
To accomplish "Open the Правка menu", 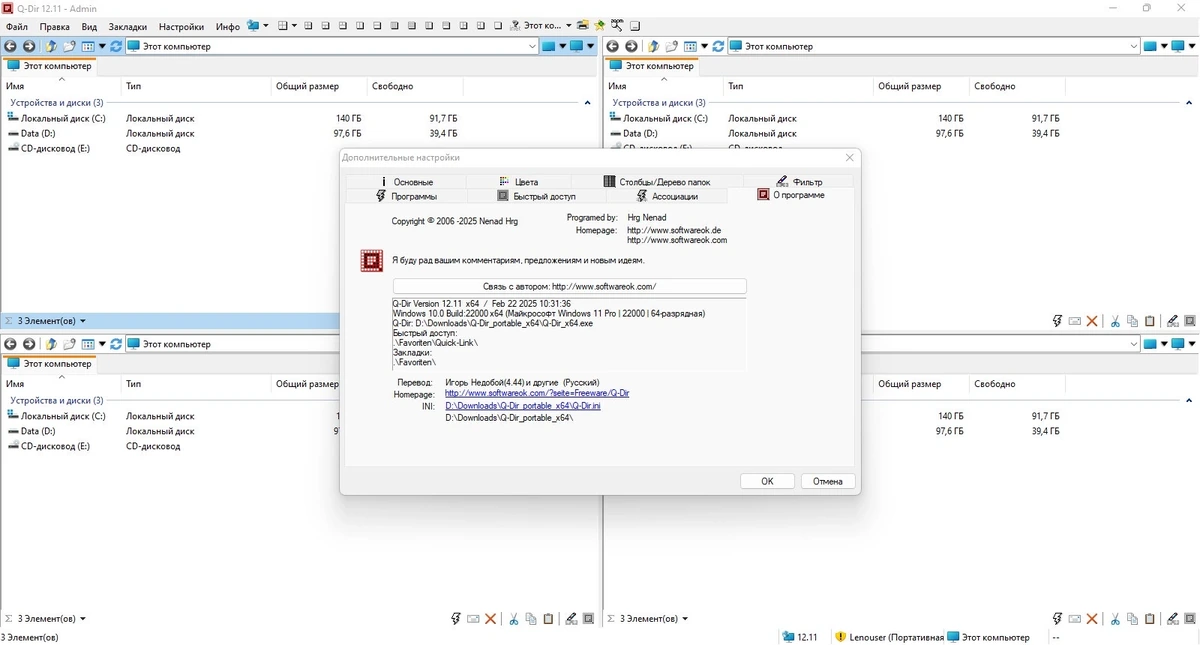I will point(55,26).
